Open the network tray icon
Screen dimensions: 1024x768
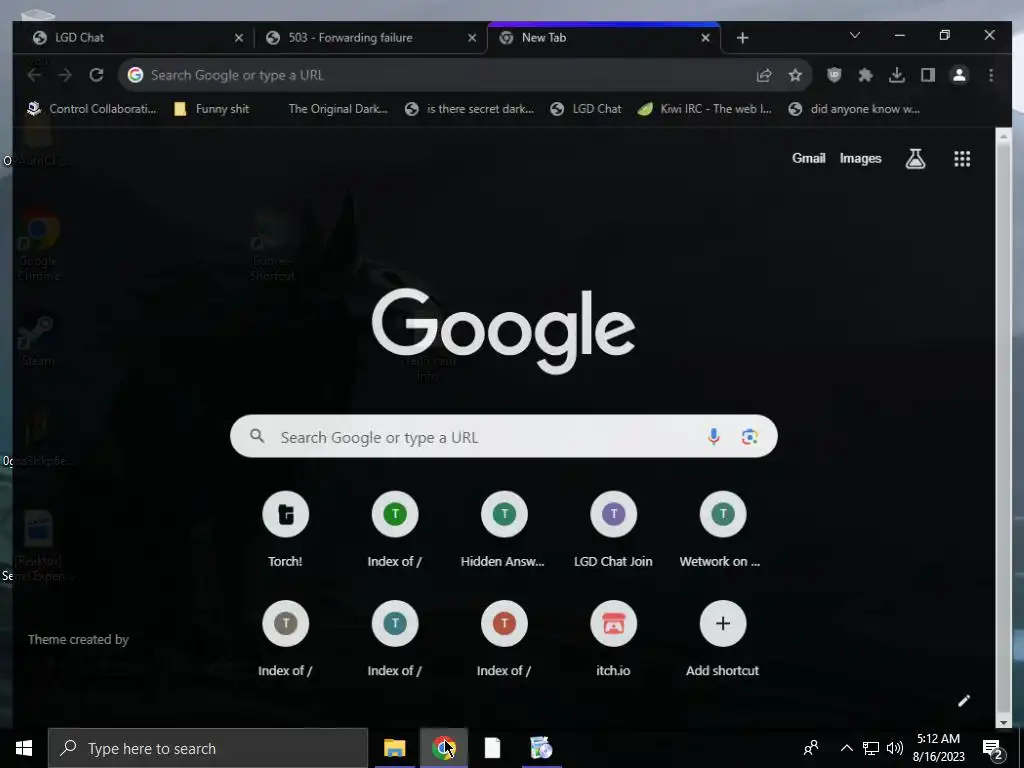[871, 748]
